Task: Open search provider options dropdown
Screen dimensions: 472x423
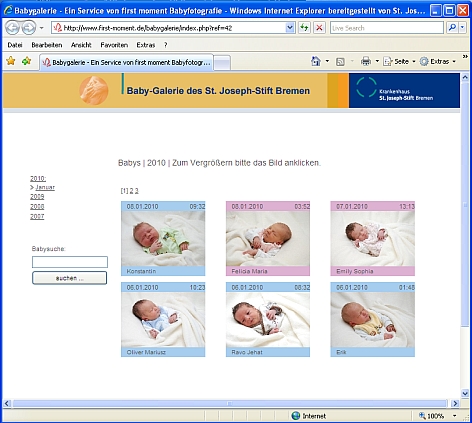Action: [x=463, y=28]
